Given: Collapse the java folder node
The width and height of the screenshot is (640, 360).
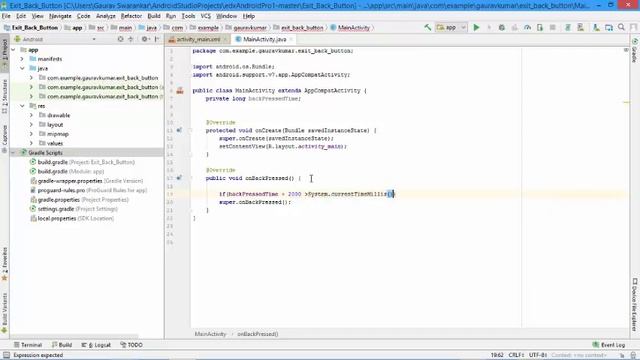Looking at the screenshot, I should (22, 69).
